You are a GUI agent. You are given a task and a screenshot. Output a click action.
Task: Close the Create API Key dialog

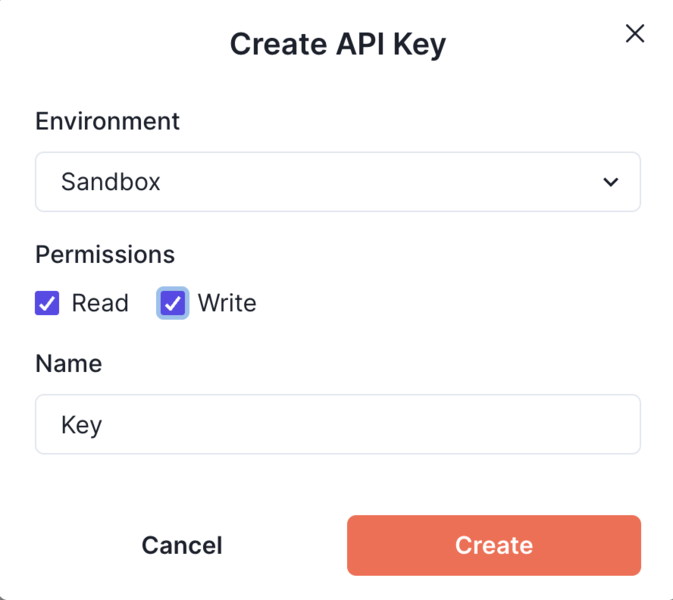click(634, 34)
